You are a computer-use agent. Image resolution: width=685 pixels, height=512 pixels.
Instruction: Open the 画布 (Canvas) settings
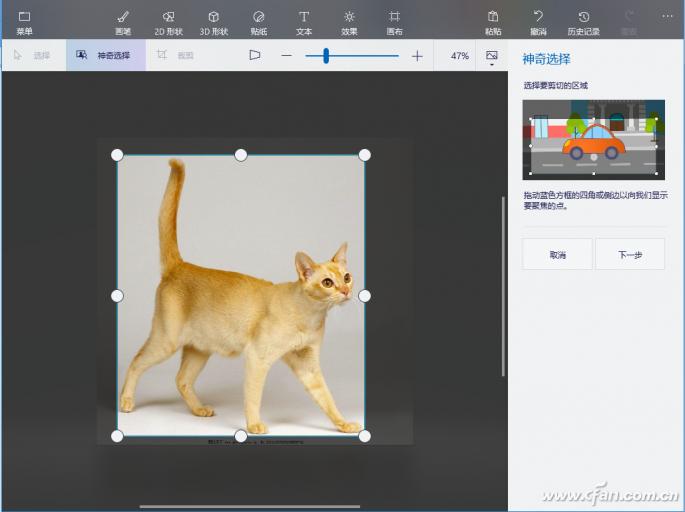[394, 22]
